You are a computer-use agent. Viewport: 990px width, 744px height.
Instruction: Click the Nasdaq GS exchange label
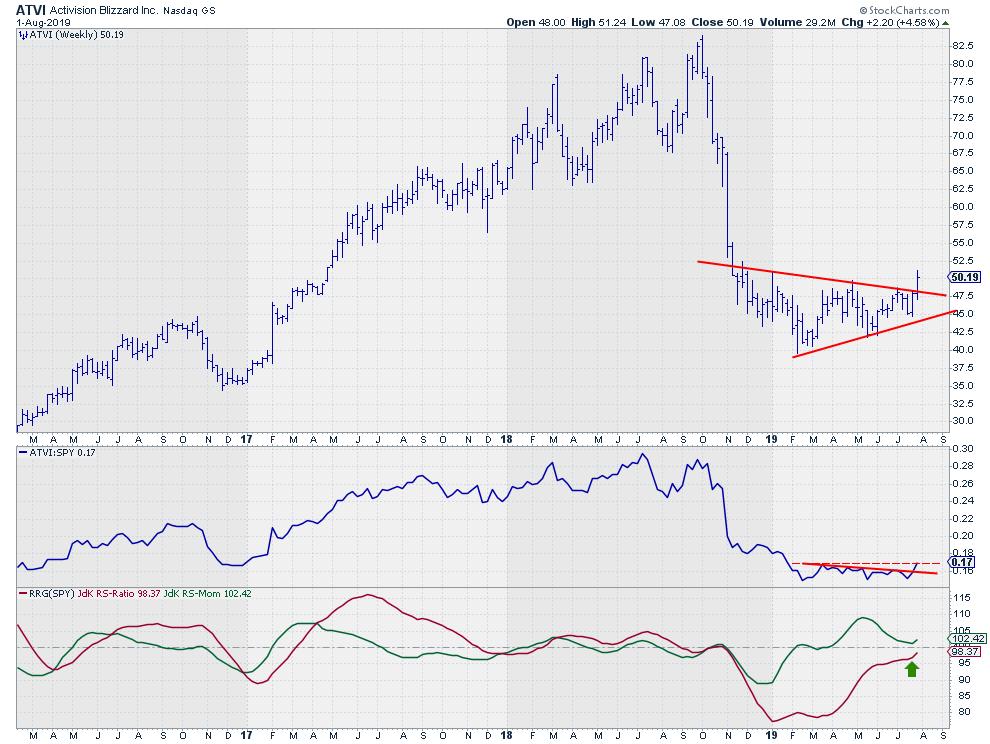point(189,11)
